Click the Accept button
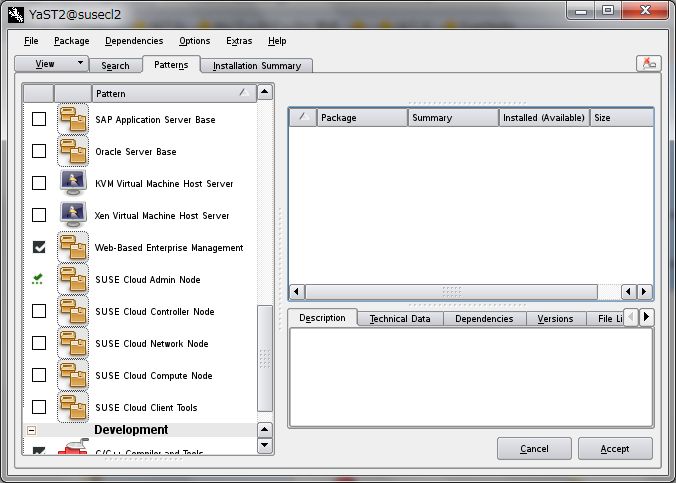This screenshot has width=676, height=483. coord(615,449)
